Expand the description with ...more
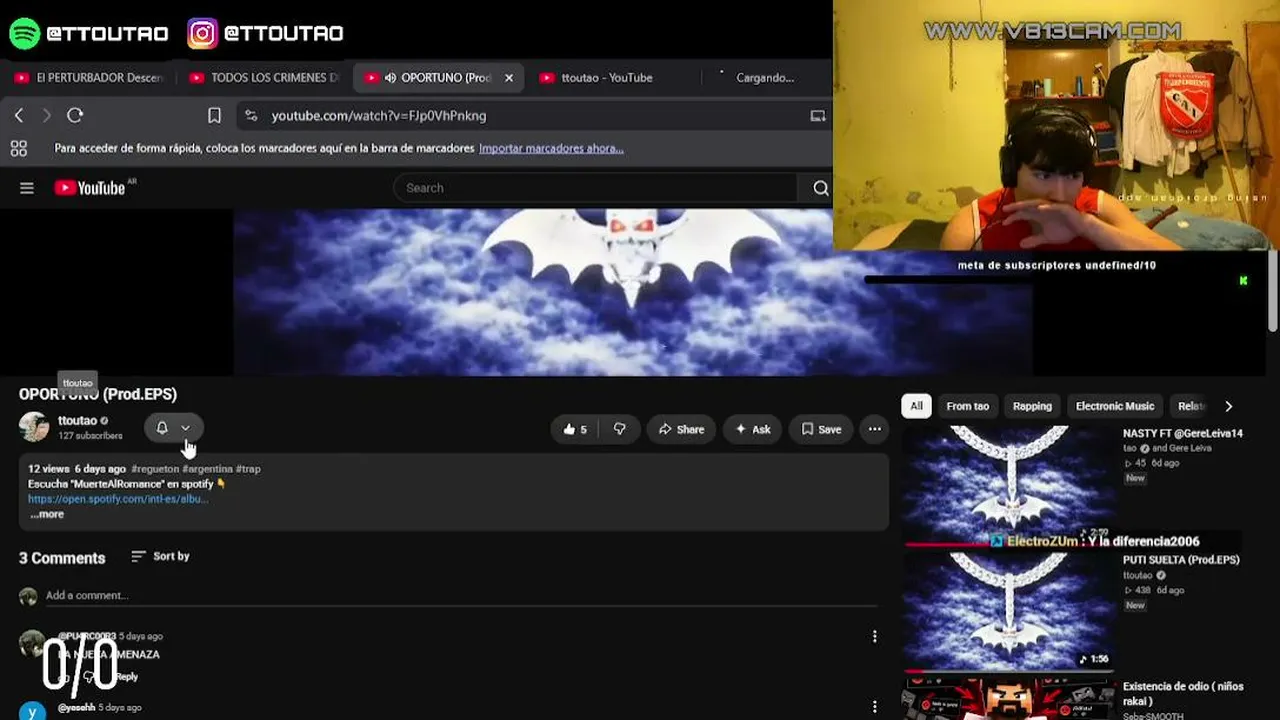Viewport: 1280px width, 720px height. tap(47, 514)
